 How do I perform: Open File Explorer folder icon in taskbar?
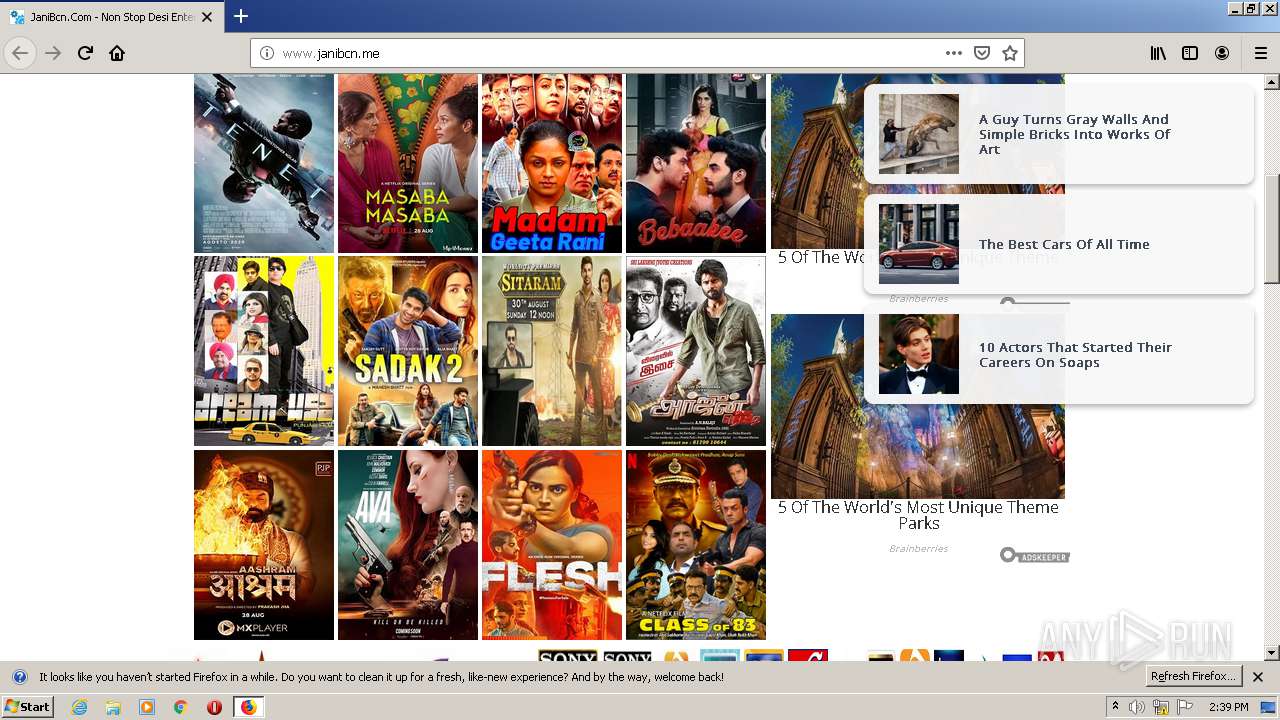coord(113,707)
